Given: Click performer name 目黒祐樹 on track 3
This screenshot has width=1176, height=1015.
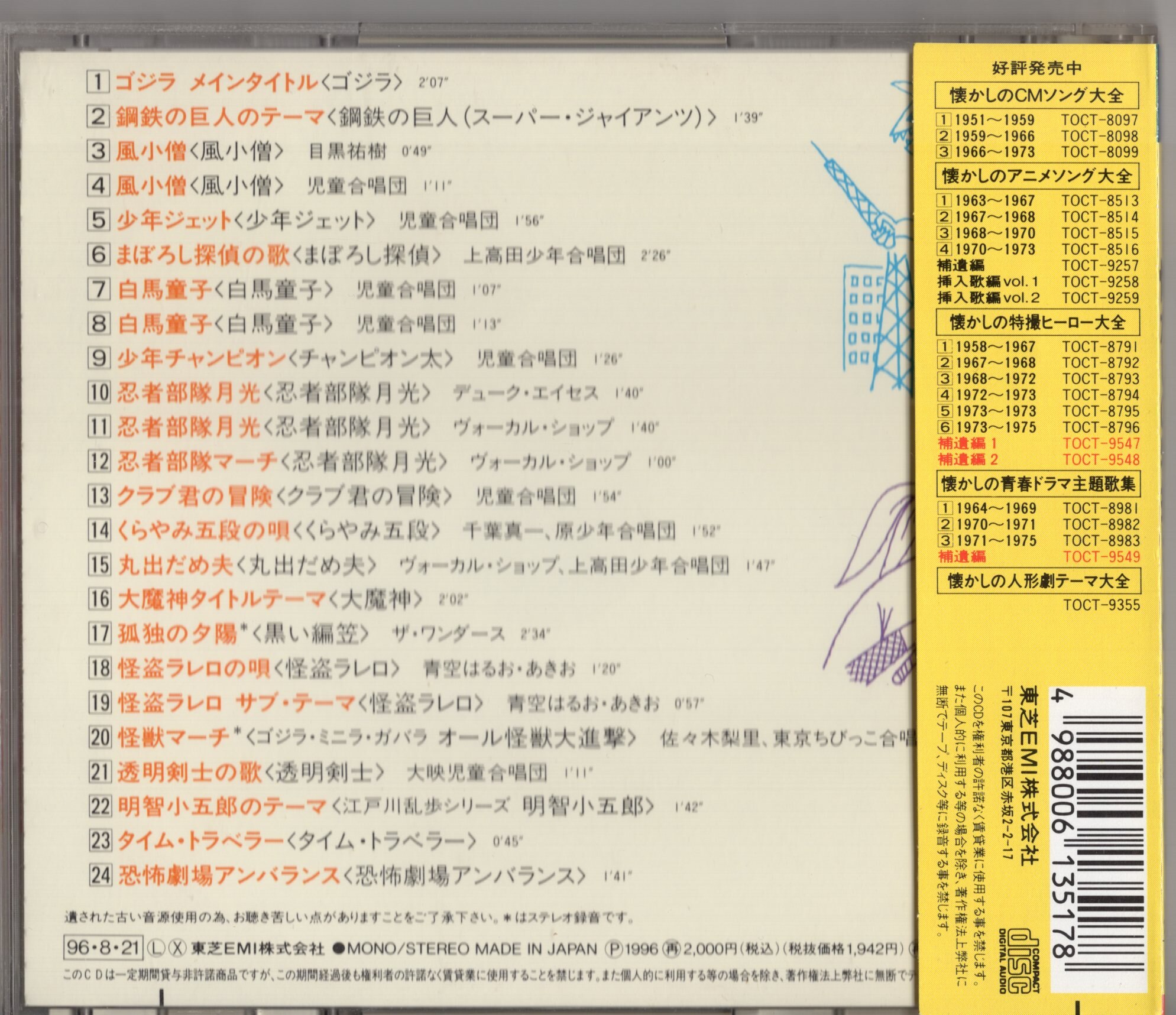Looking at the screenshot, I should [x=348, y=151].
